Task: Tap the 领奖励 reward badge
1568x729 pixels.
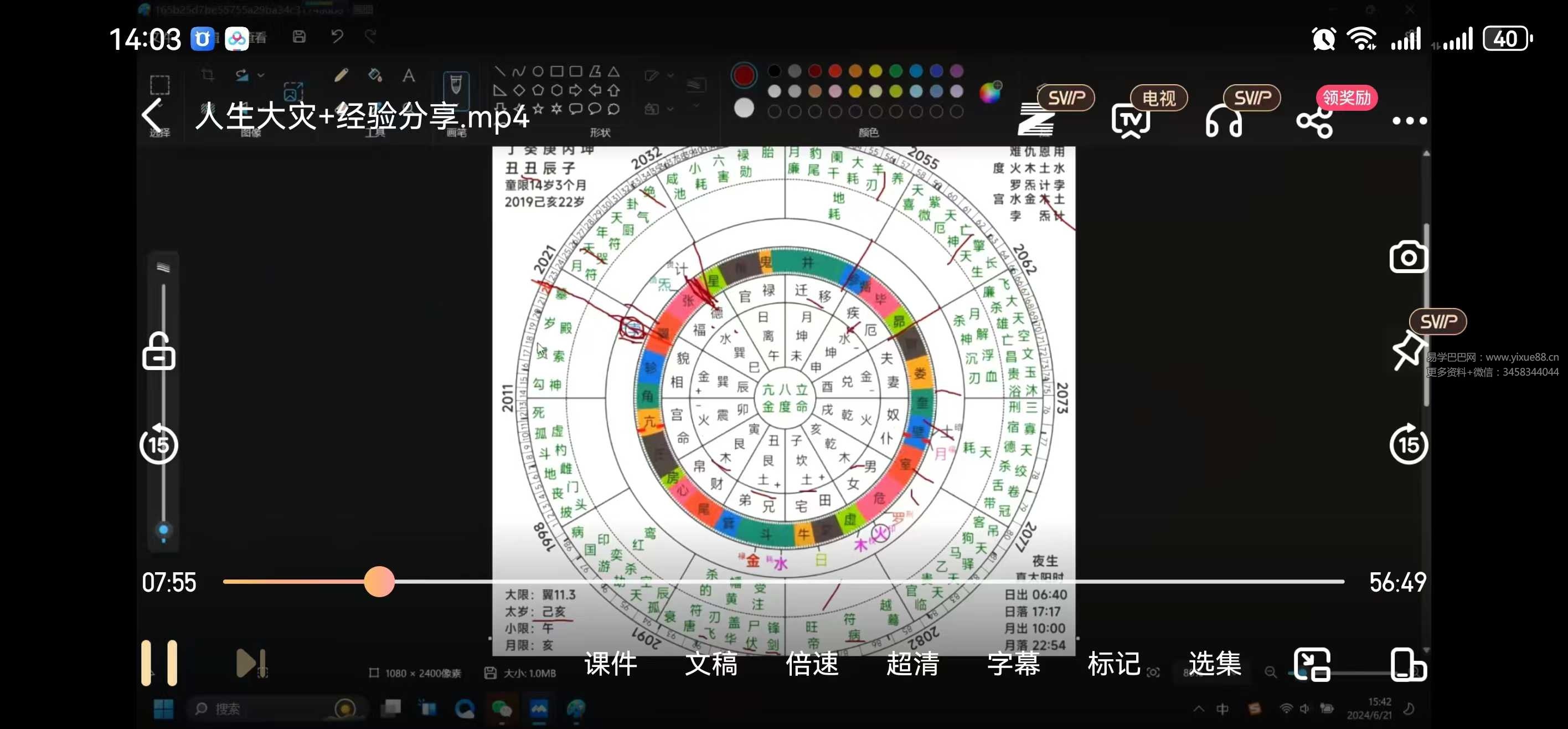Action: coord(1346,97)
